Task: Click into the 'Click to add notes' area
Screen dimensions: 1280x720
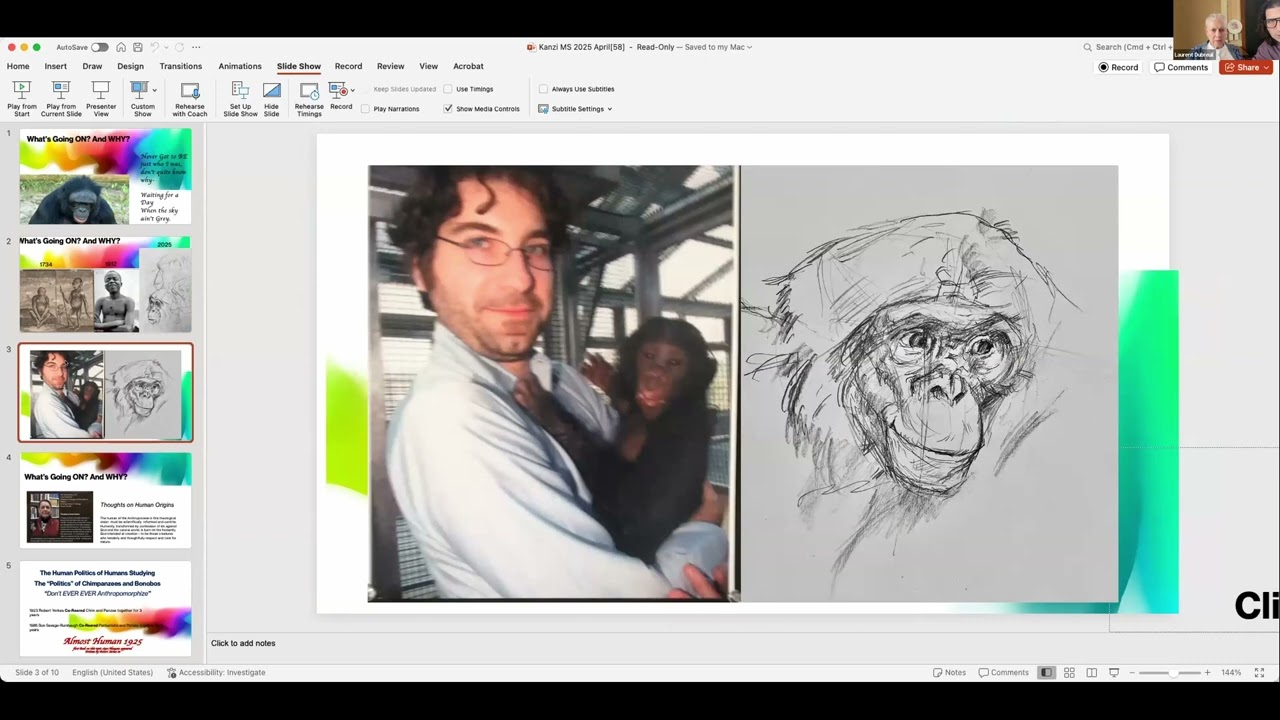Action: click(243, 643)
